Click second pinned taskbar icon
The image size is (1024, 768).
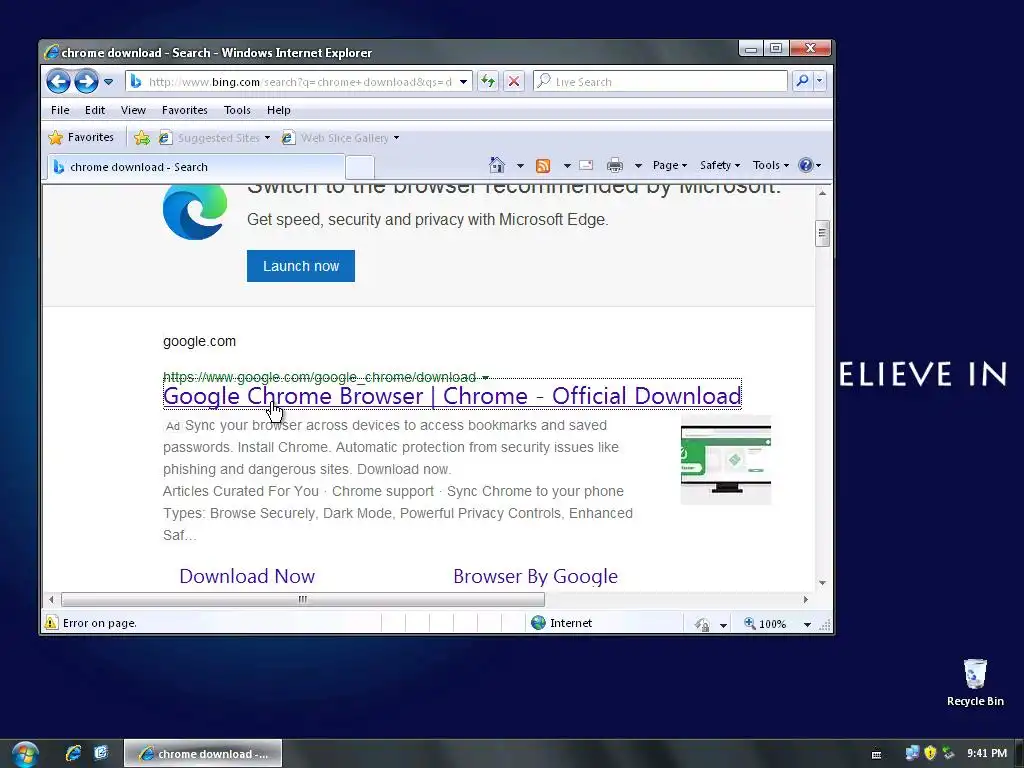click(x=101, y=753)
